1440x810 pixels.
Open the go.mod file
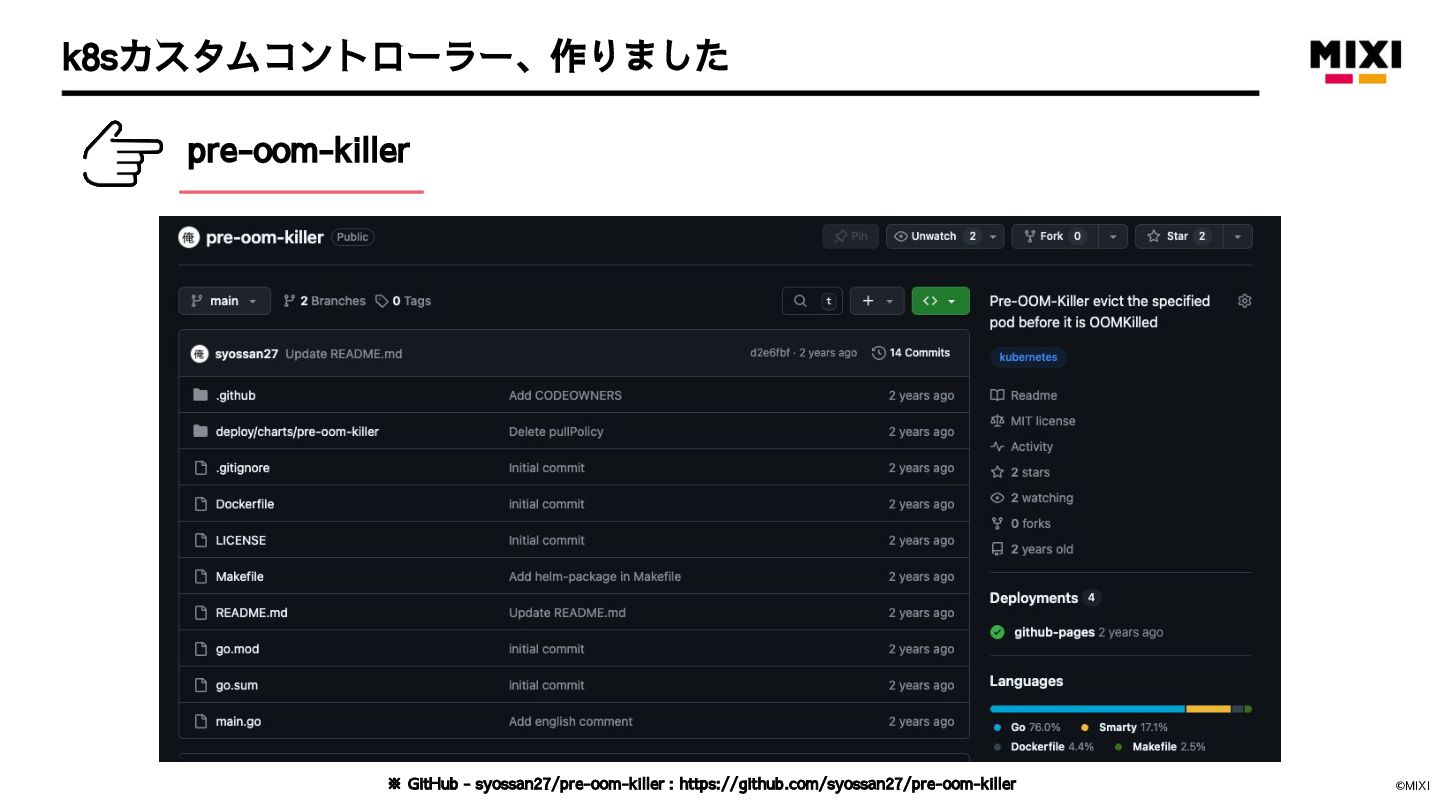pos(237,649)
